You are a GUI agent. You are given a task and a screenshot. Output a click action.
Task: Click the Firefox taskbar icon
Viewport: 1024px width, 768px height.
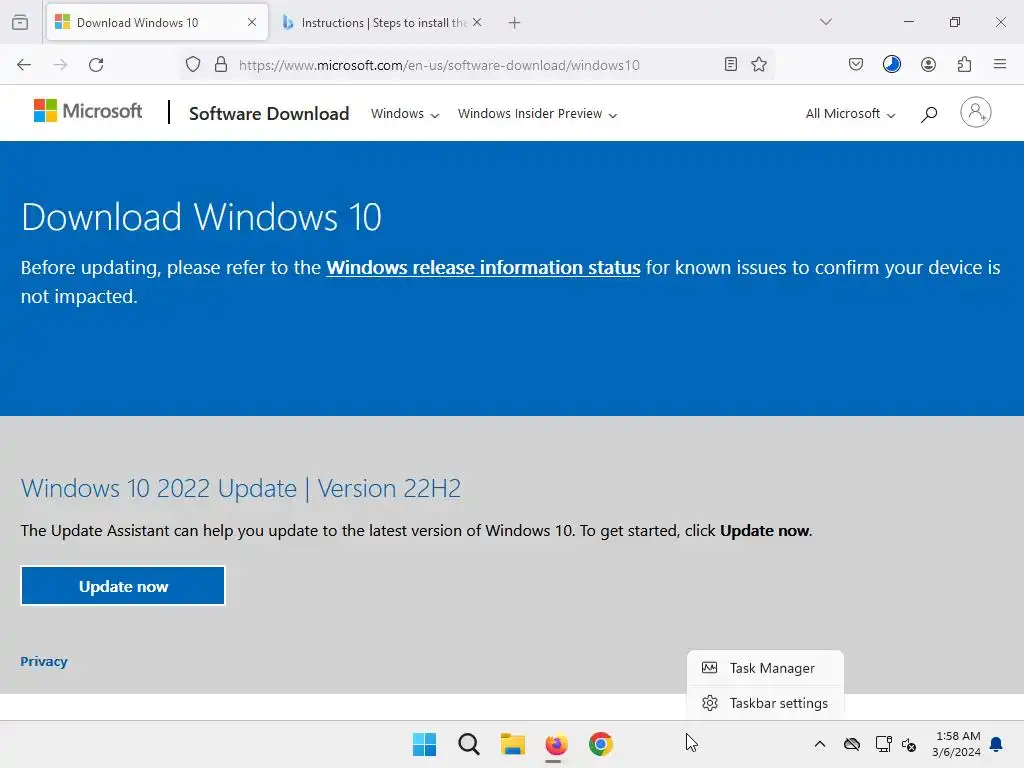click(x=556, y=744)
